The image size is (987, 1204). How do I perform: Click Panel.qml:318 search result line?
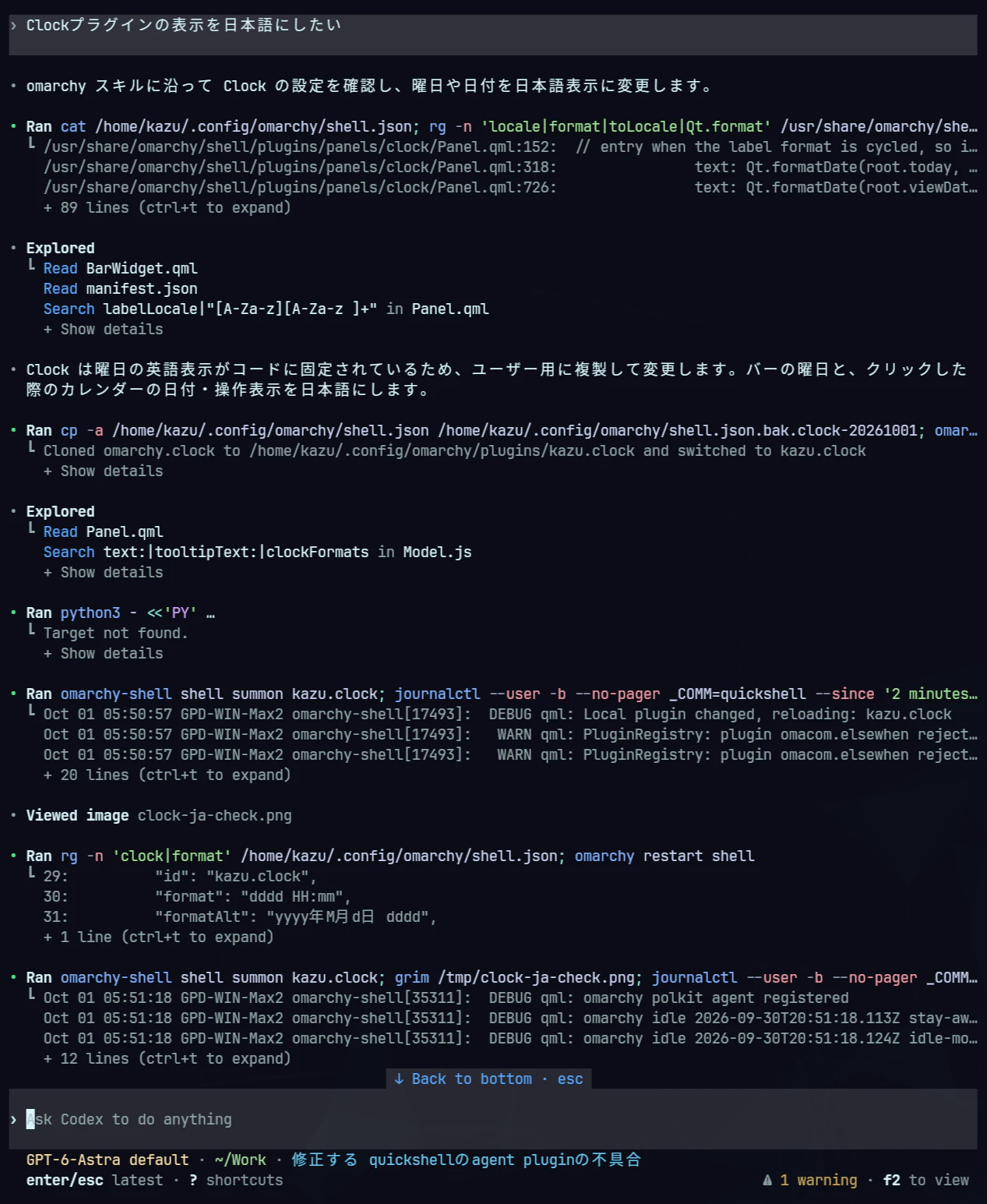coord(510,167)
